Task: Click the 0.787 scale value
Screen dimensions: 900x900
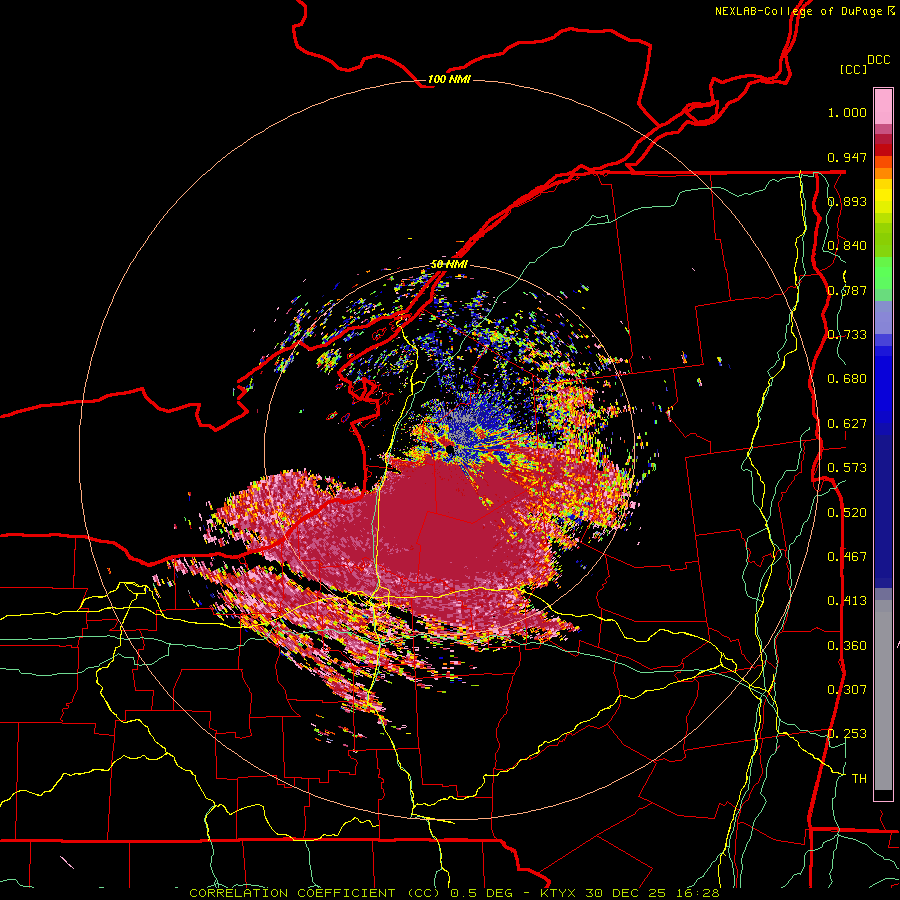Action: [x=847, y=290]
